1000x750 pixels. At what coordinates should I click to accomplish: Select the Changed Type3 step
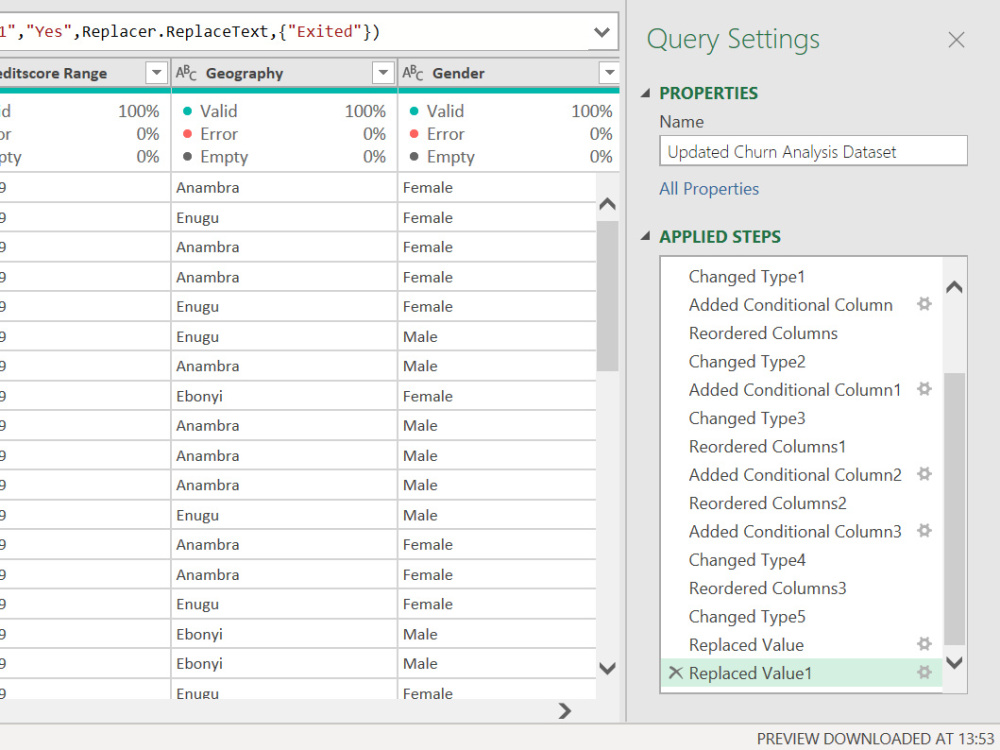[x=801, y=418]
